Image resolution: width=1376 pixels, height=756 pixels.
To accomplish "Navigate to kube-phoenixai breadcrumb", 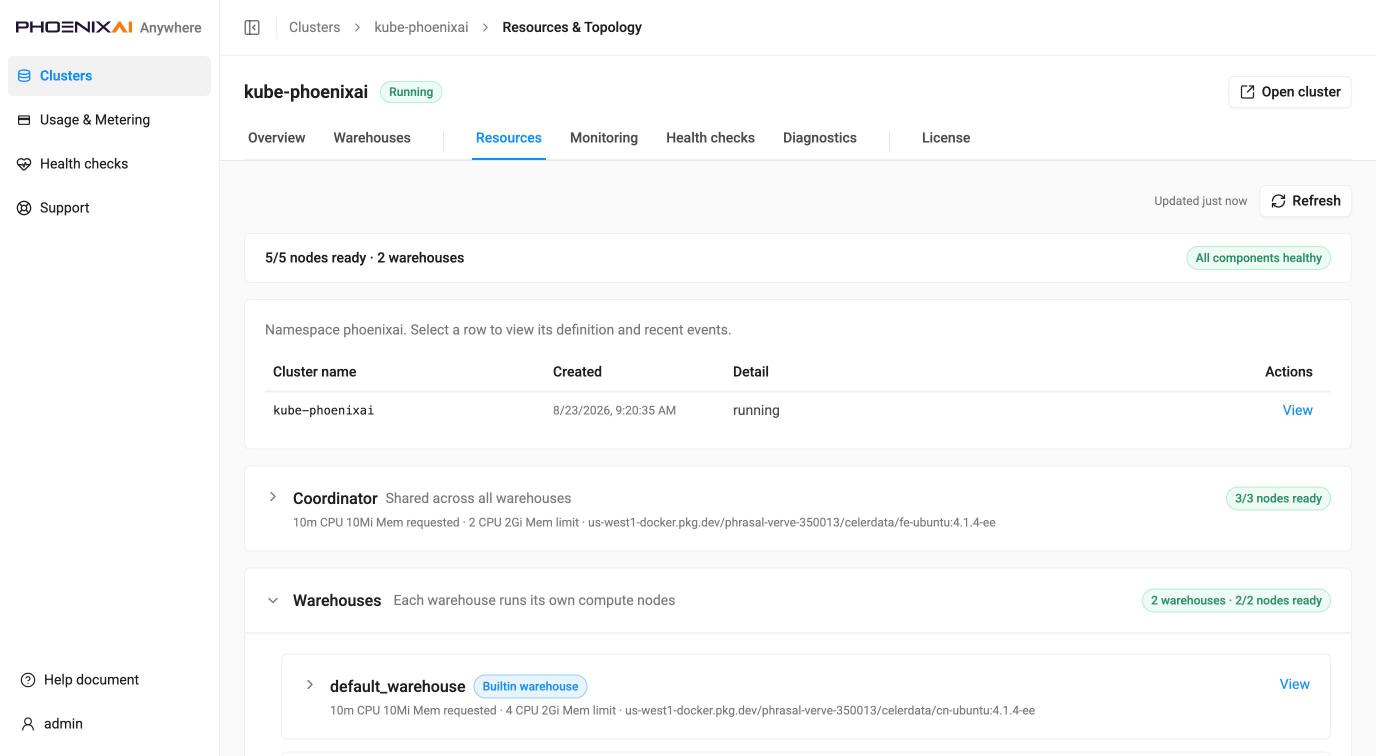I will pyautogui.click(x=421, y=27).
